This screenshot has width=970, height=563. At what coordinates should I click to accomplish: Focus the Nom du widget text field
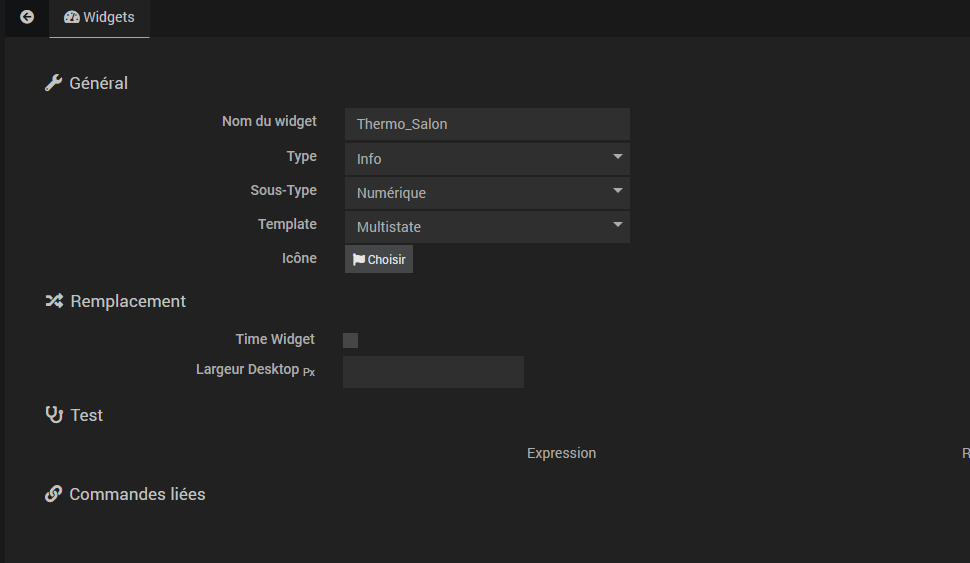(487, 124)
